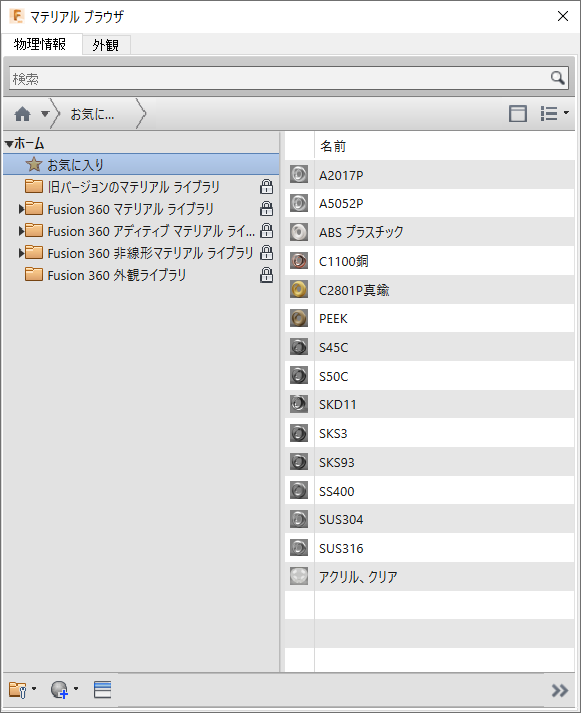The image size is (581, 713).
Task: Click the C1100銅 copper material icon
Action: (299, 261)
